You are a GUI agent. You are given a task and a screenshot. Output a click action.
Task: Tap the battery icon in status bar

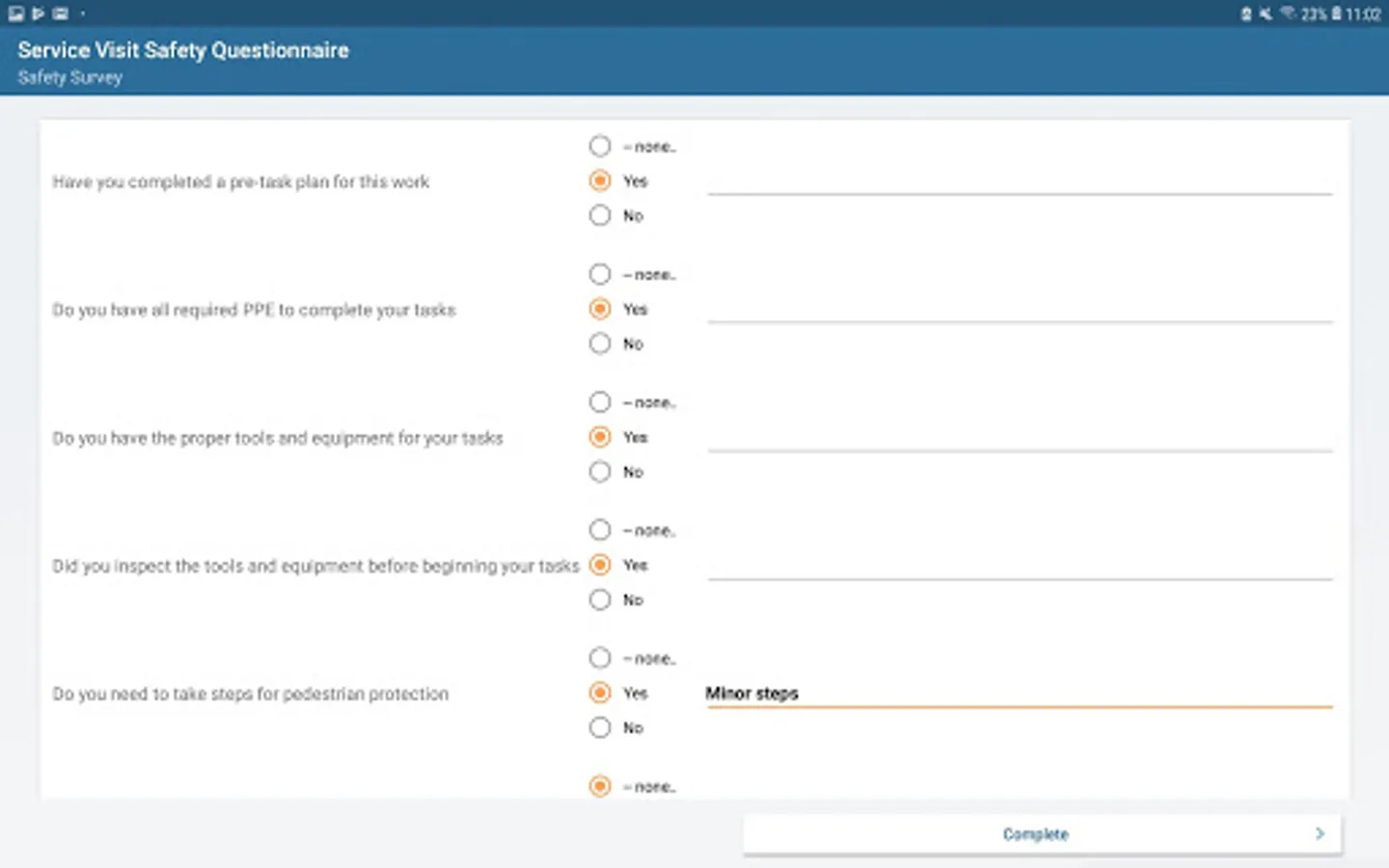[1337, 14]
